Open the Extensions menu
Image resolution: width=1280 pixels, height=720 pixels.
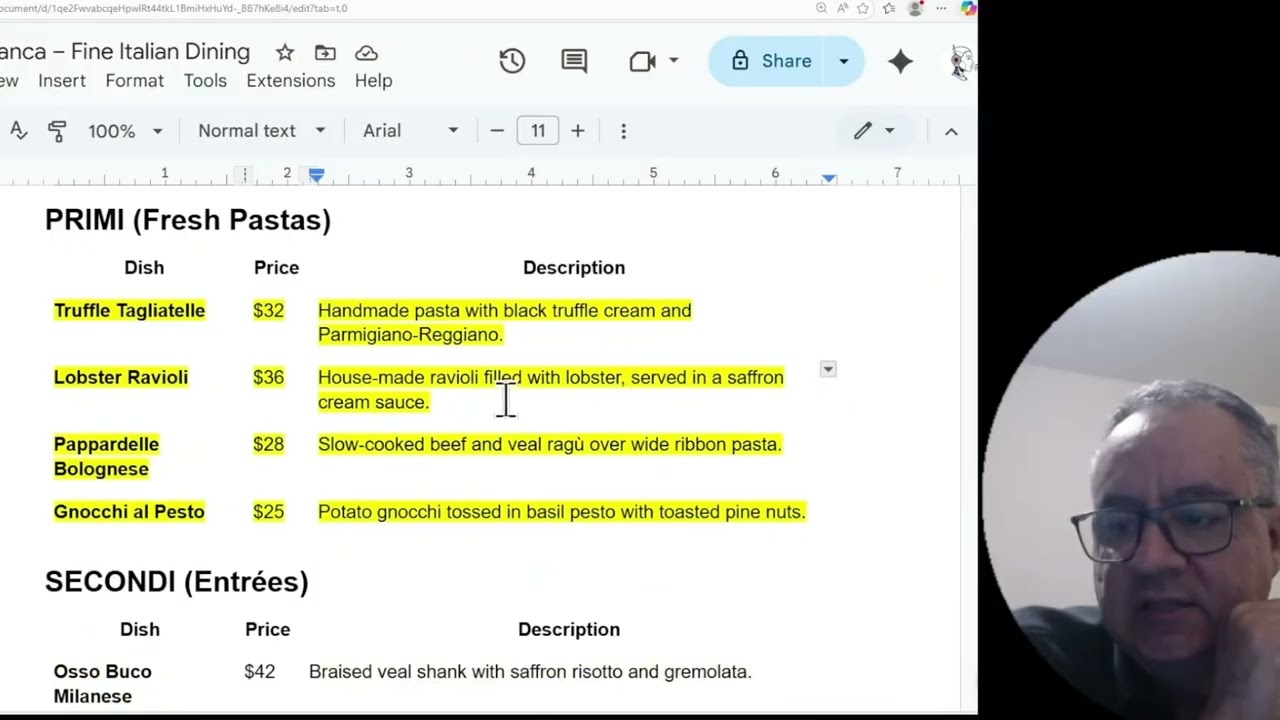[291, 81]
